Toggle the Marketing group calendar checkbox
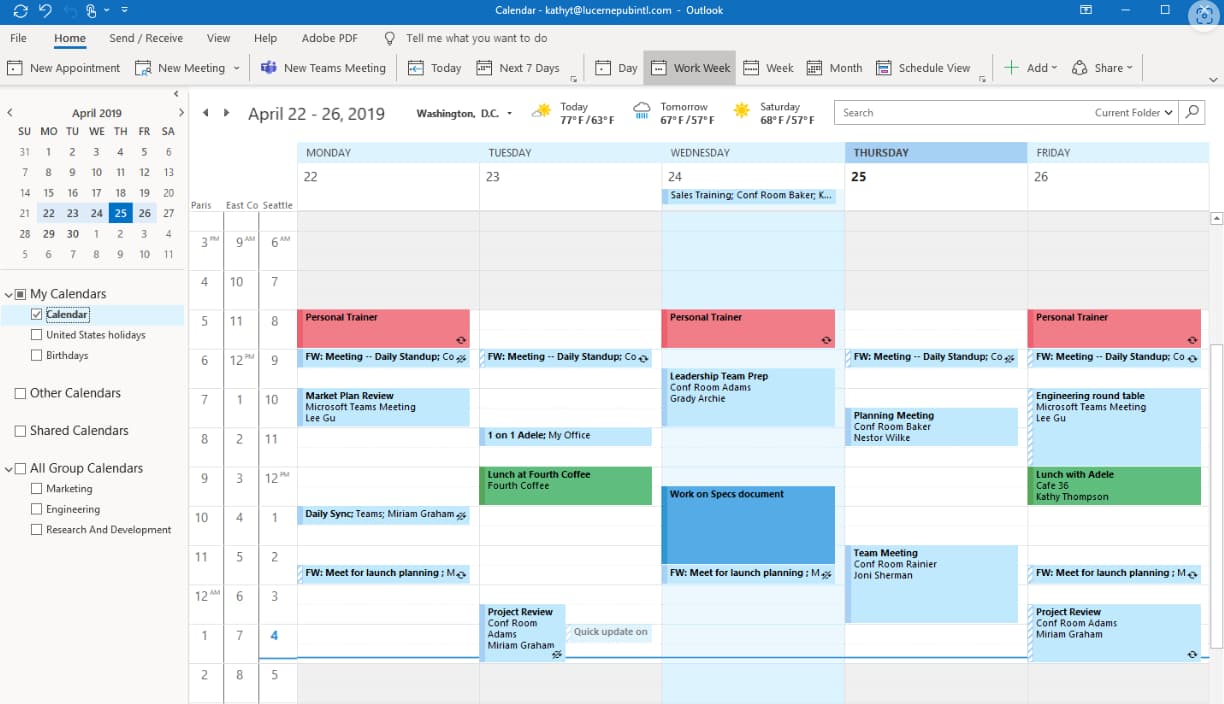 click(37, 489)
